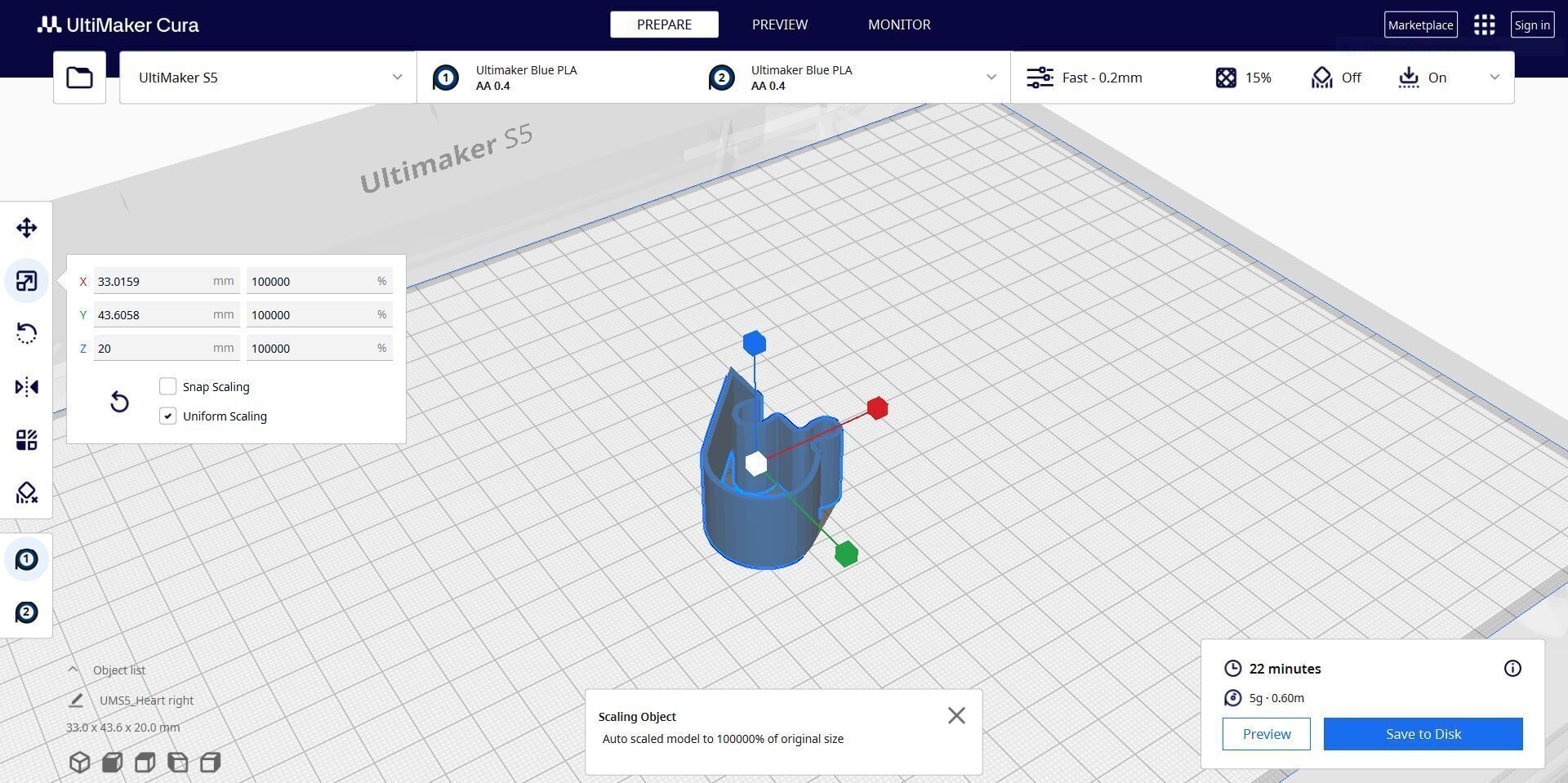Click the infill 15% icon
This screenshot has height=783, width=1568.
tap(1226, 78)
